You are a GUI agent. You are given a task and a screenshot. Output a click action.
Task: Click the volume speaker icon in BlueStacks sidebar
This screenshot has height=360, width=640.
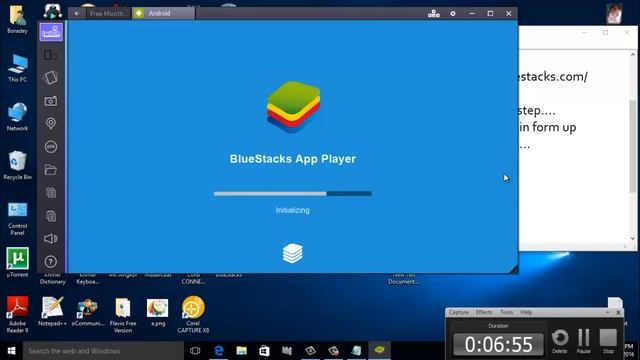point(51,239)
